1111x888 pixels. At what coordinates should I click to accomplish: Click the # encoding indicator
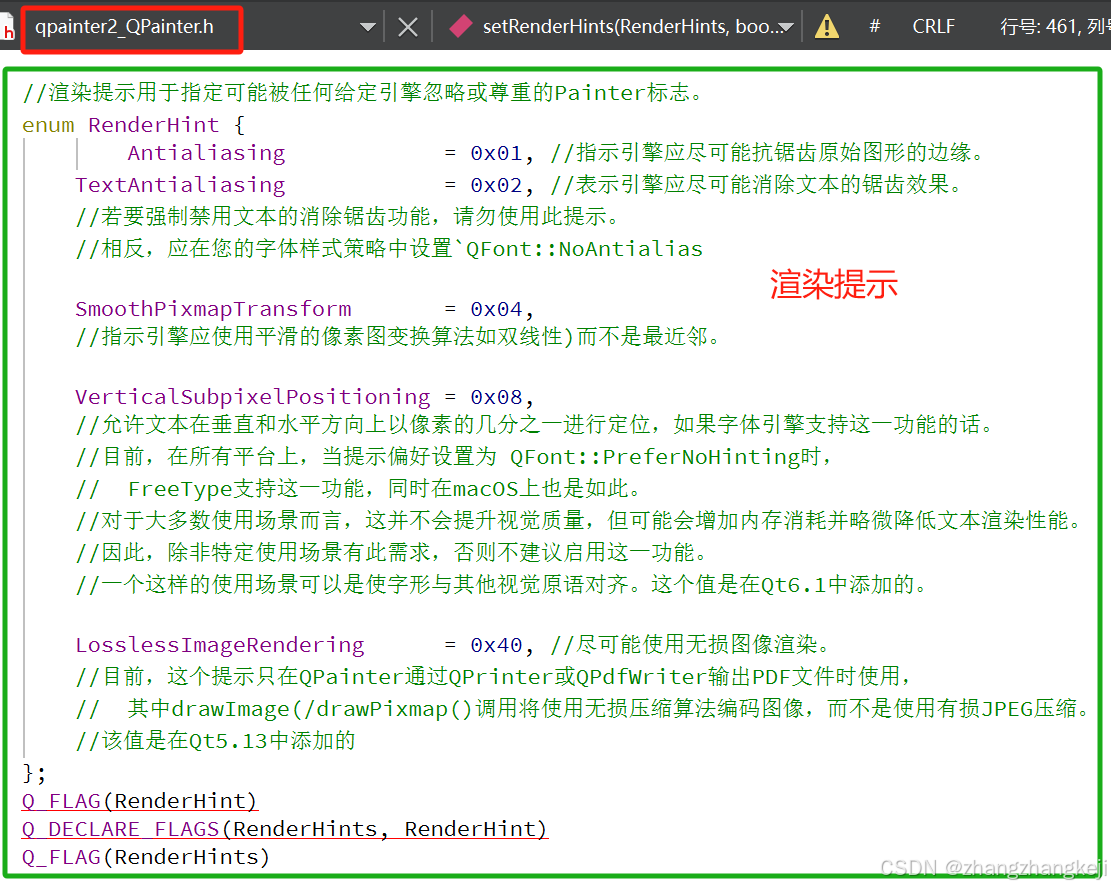click(874, 26)
